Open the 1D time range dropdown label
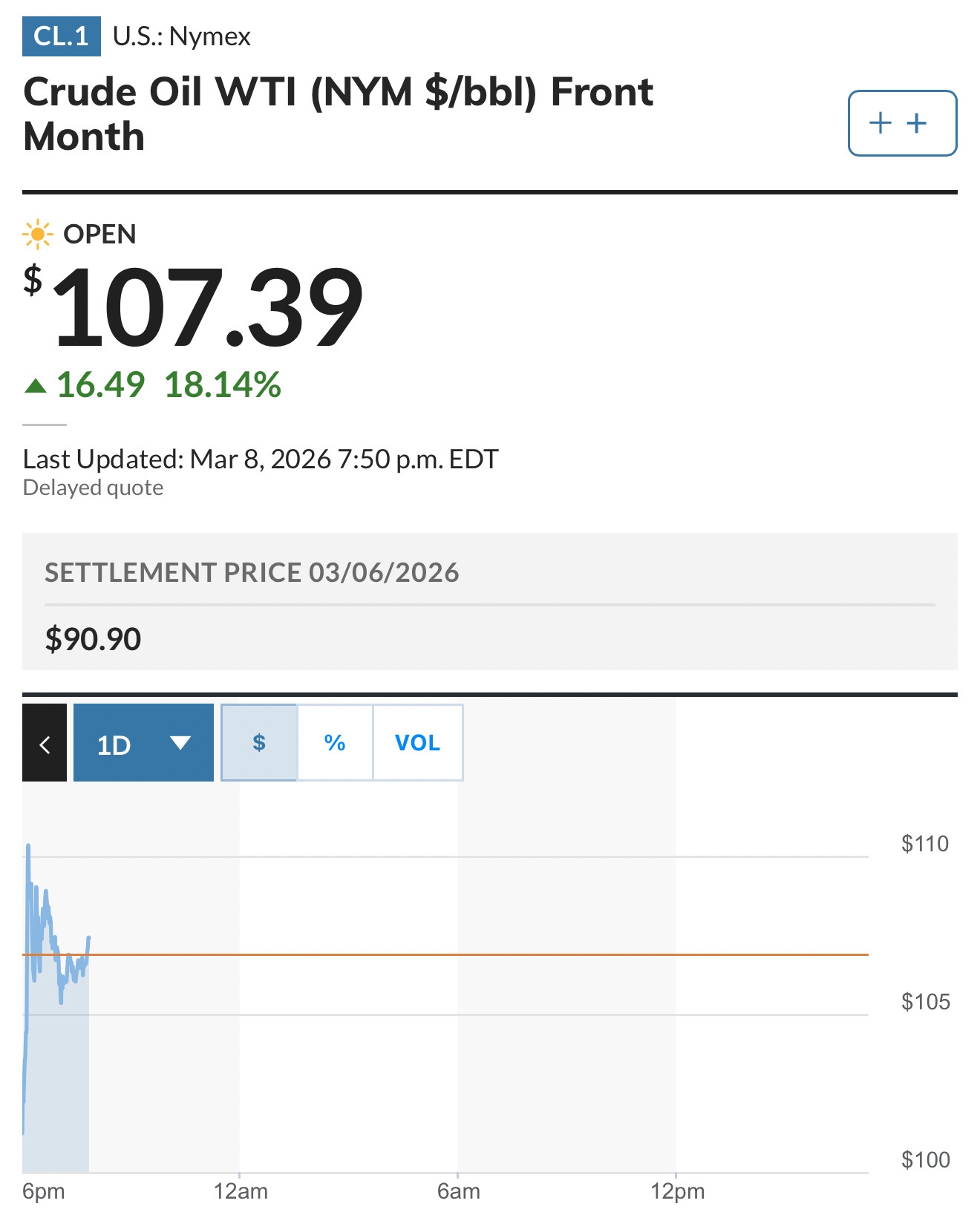This screenshot has height=1212, width=980. pos(114,744)
